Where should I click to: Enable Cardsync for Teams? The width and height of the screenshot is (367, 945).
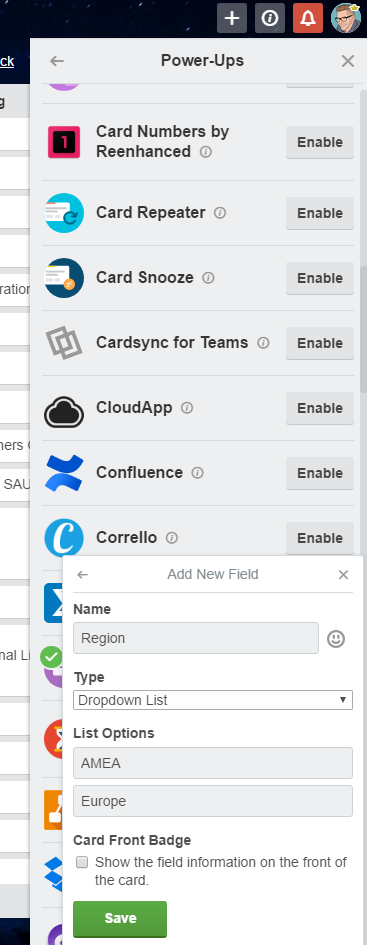pos(320,344)
